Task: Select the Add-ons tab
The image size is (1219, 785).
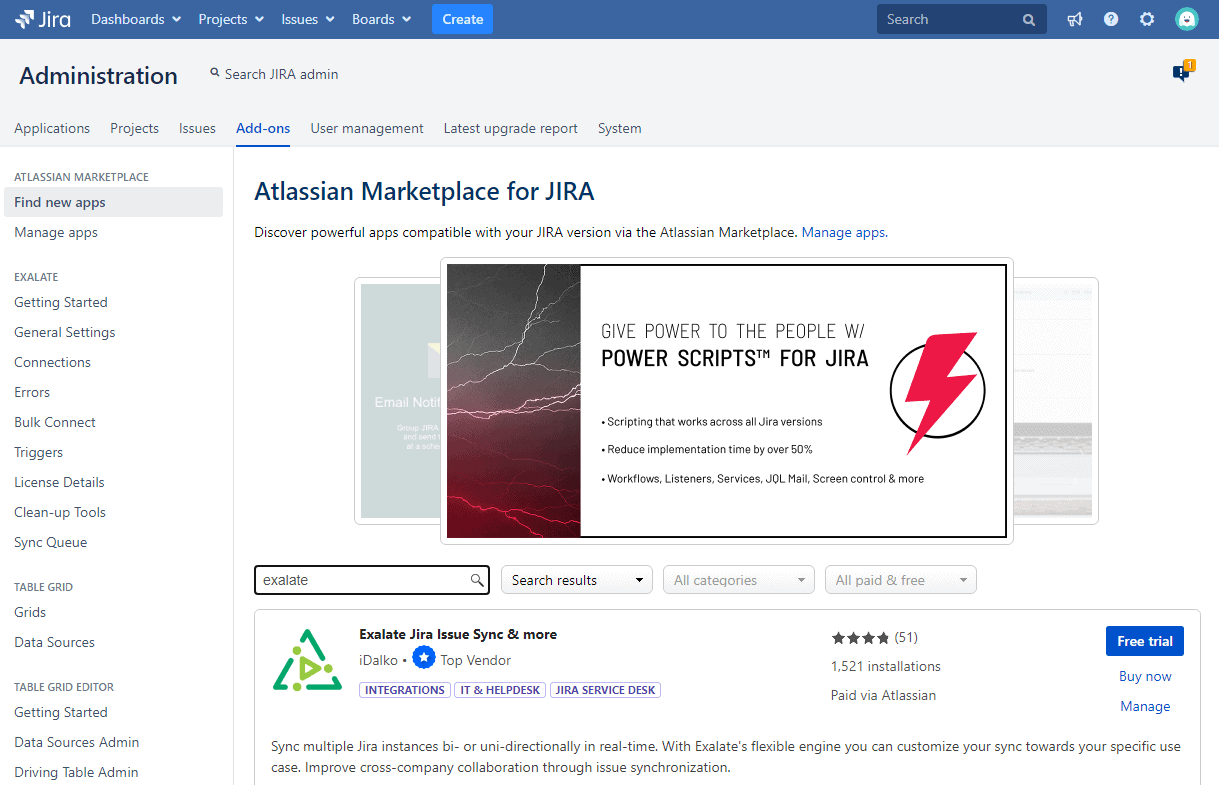Action: pos(263,128)
